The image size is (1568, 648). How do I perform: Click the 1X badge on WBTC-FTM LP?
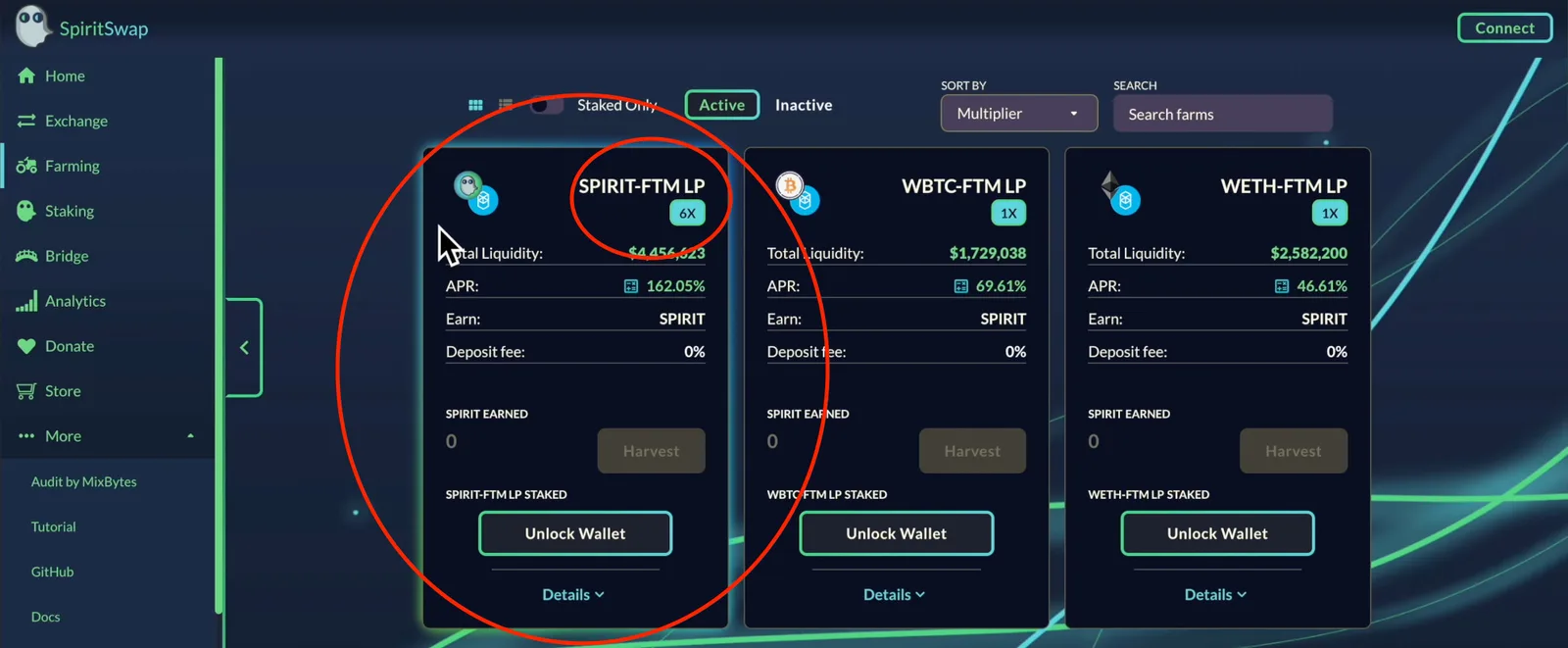[x=1008, y=213]
